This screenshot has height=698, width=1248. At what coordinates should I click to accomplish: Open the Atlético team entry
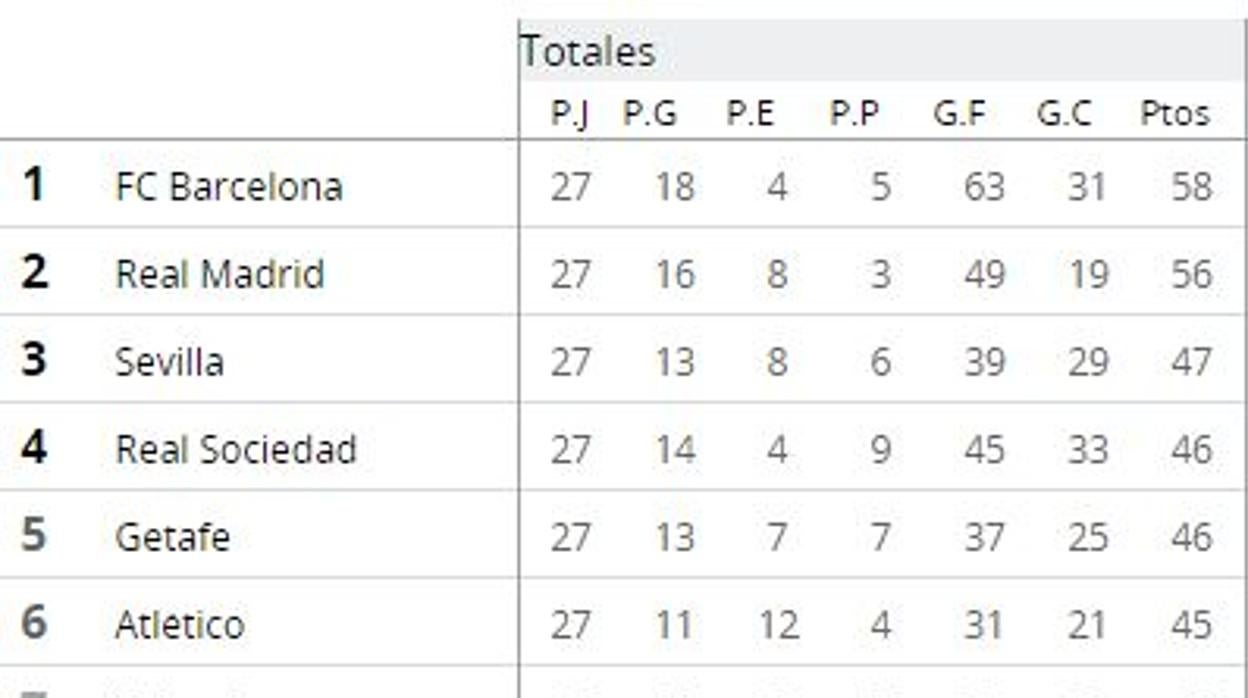point(179,626)
